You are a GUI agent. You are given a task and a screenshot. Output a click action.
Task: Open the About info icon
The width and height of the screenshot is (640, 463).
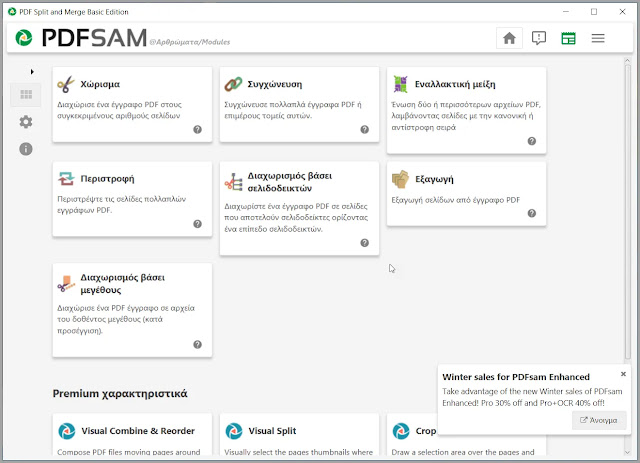tap(26, 149)
